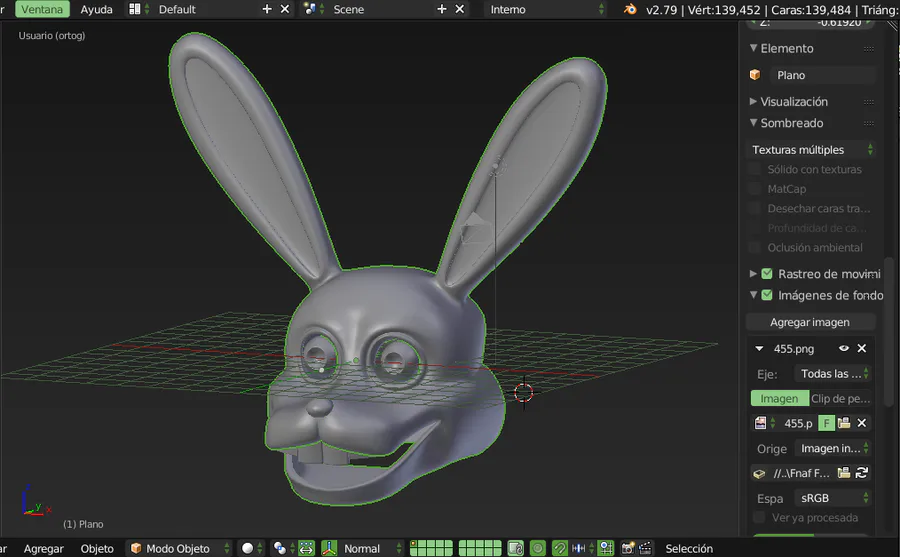Screen dimensions: 900x557
Task: Browse image datablock icon beside 455.p
Action: [764, 423]
